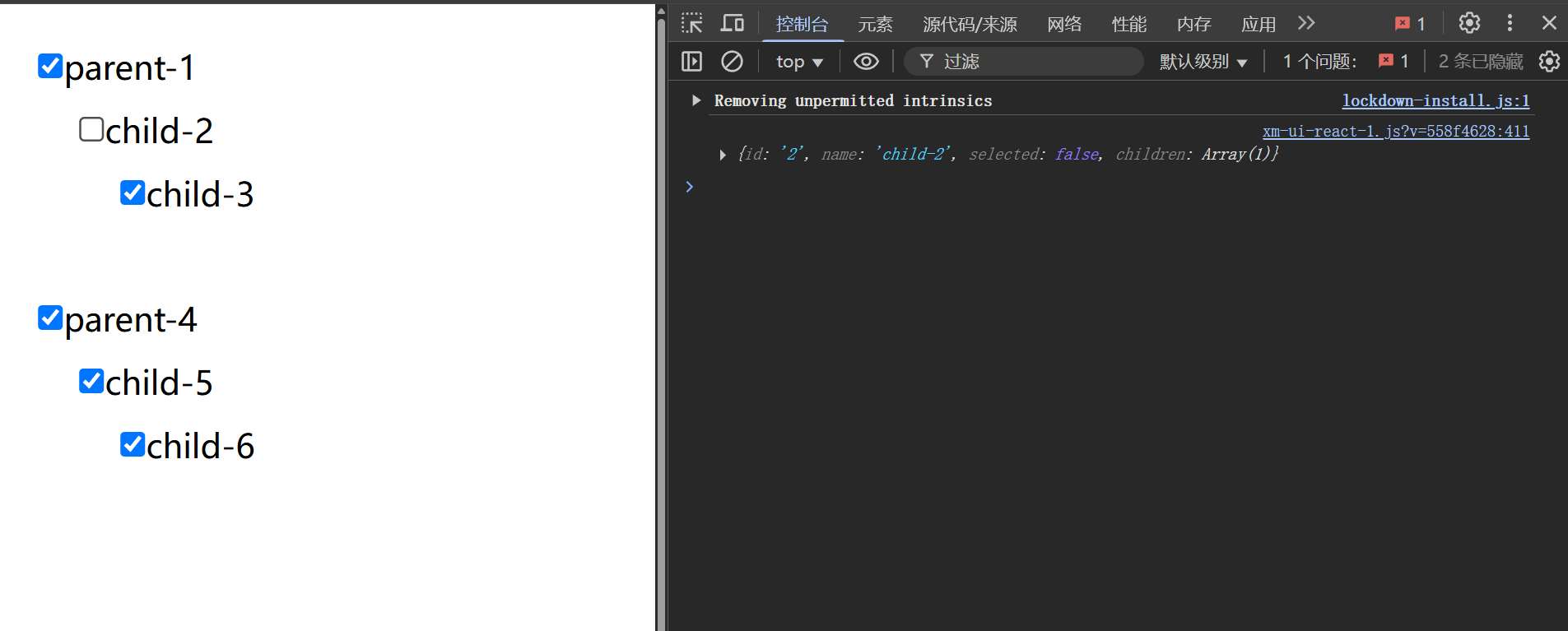Screen dimensions: 1568x631
Task: Toggle the device toolbar icon
Action: coord(732,23)
